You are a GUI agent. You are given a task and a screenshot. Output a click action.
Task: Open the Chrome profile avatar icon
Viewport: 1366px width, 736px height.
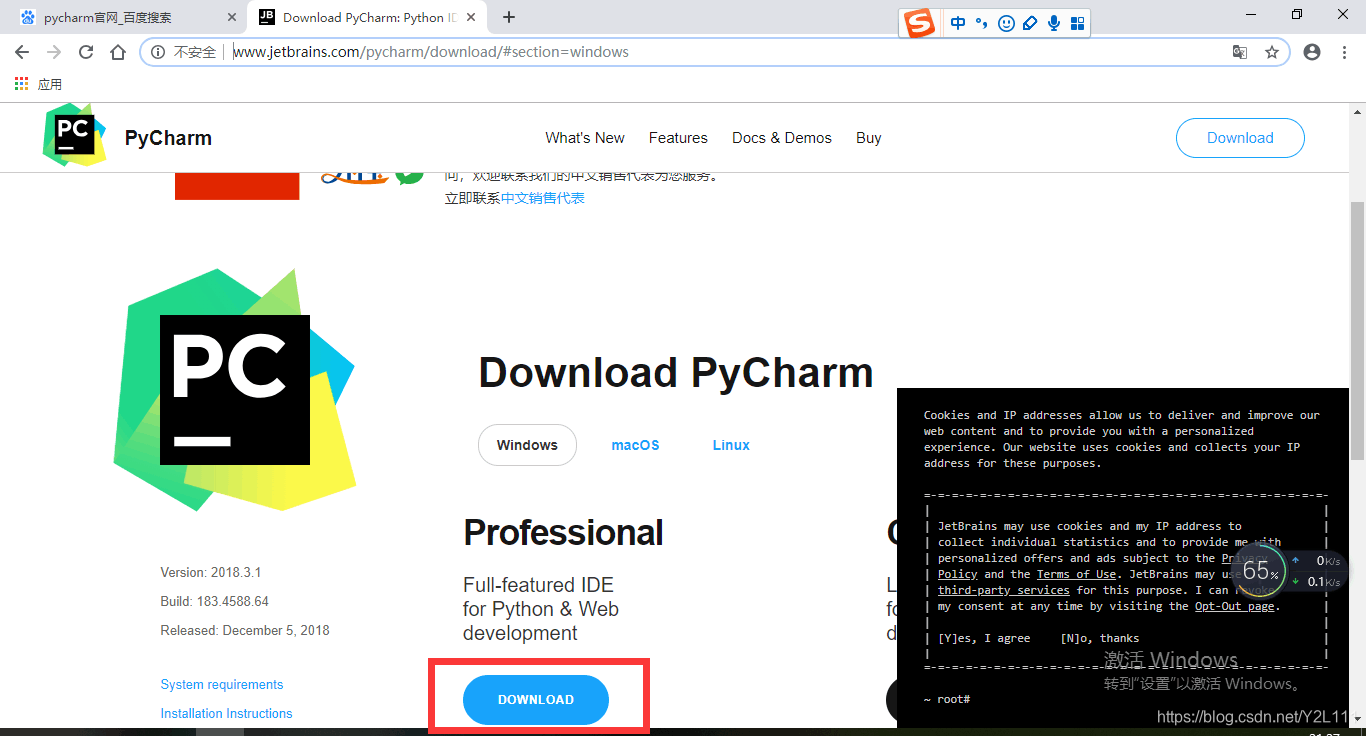tap(1312, 52)
